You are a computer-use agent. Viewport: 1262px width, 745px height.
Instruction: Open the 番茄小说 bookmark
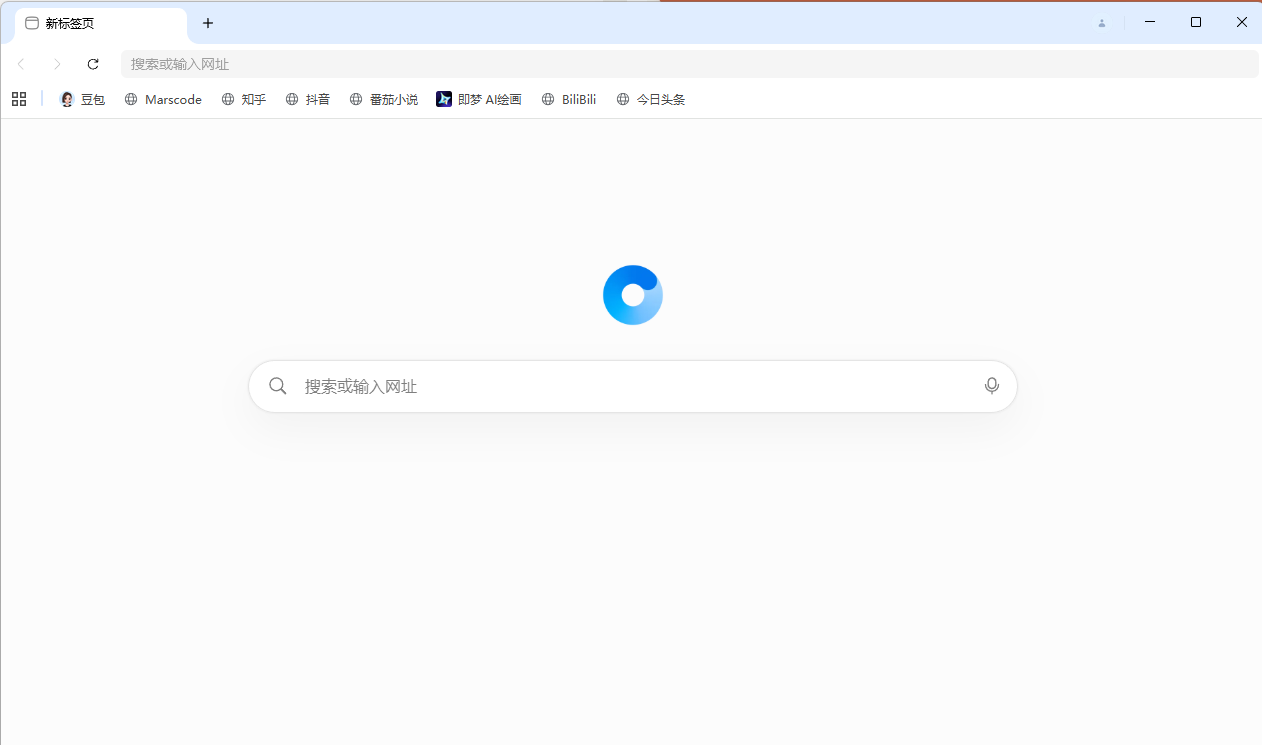(x=383, y=99)
